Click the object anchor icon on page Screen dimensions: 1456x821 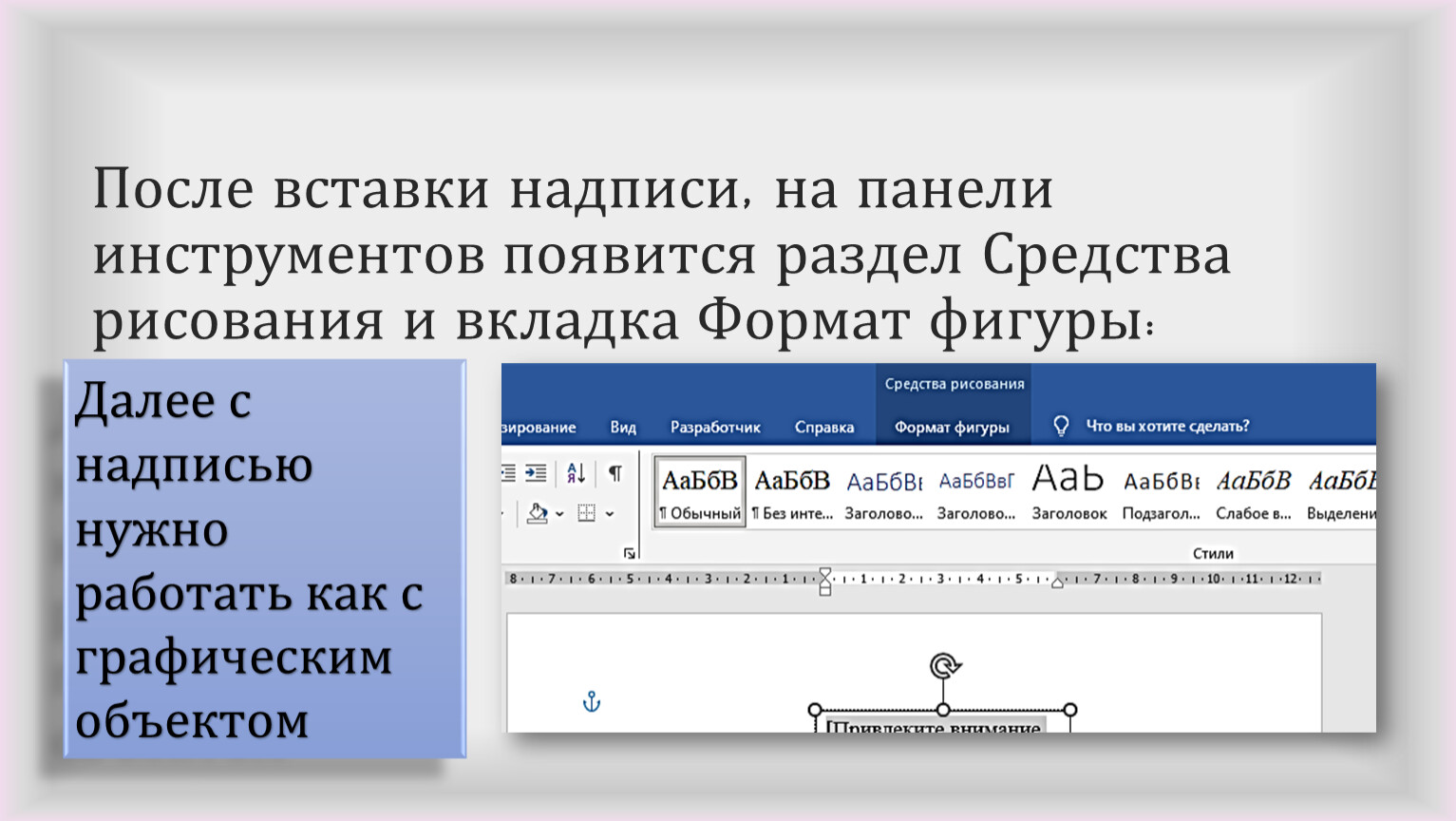592,702
